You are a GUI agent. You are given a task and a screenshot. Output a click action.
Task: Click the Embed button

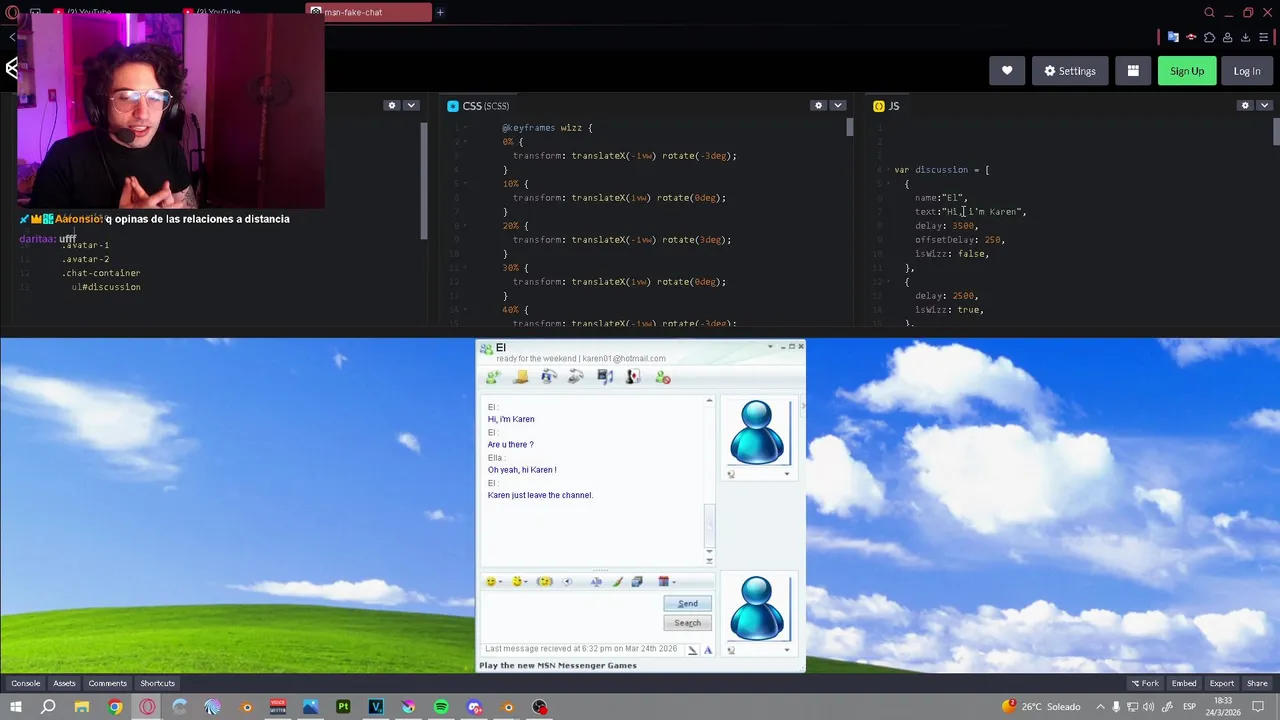[1184, 683]
